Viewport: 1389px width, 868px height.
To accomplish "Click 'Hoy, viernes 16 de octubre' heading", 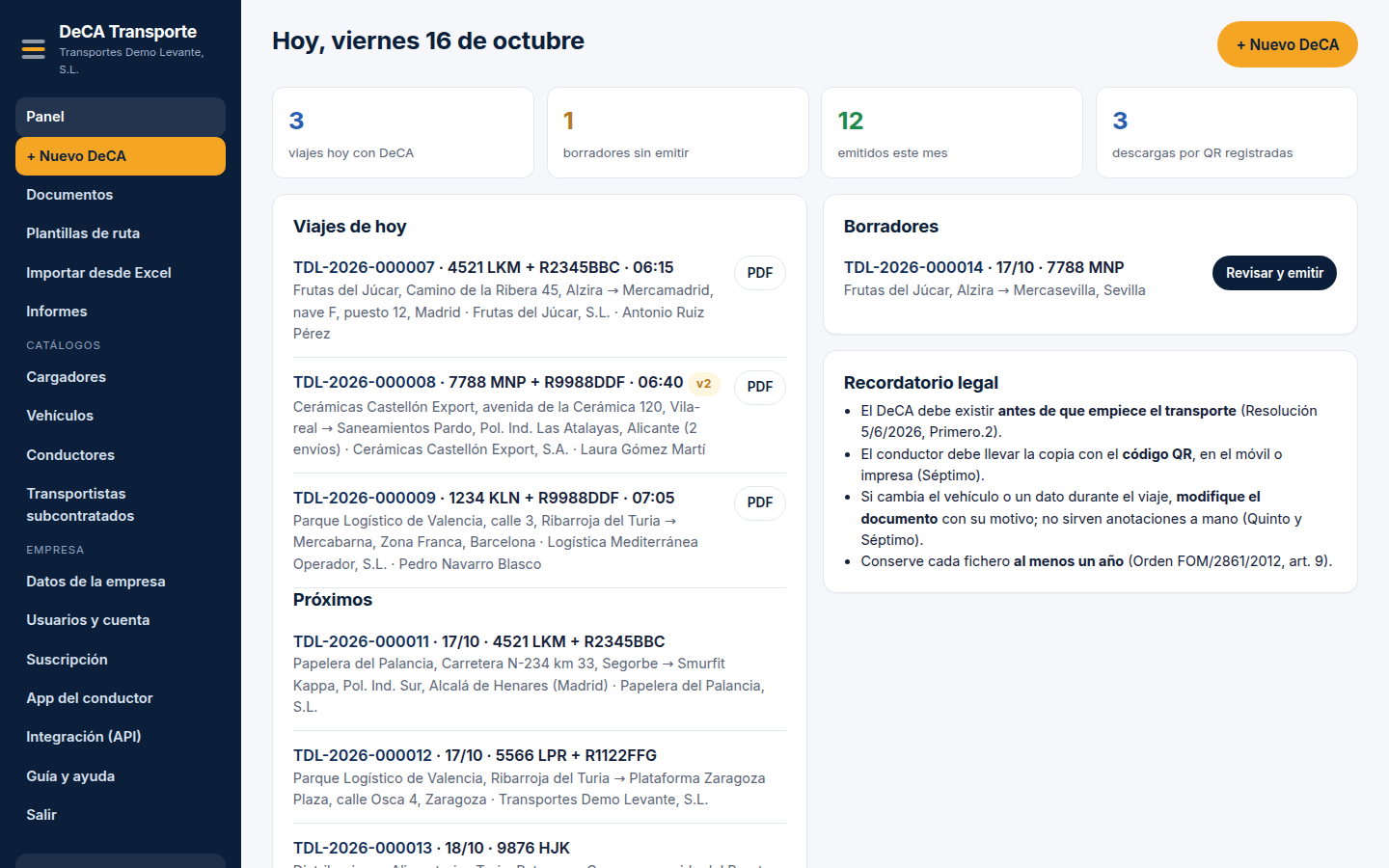I will (428, 41).
